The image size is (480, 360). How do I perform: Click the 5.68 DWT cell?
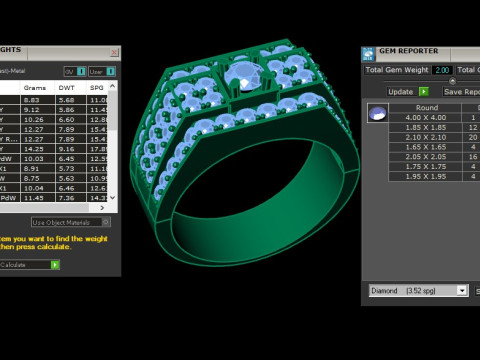click(70, 100)
